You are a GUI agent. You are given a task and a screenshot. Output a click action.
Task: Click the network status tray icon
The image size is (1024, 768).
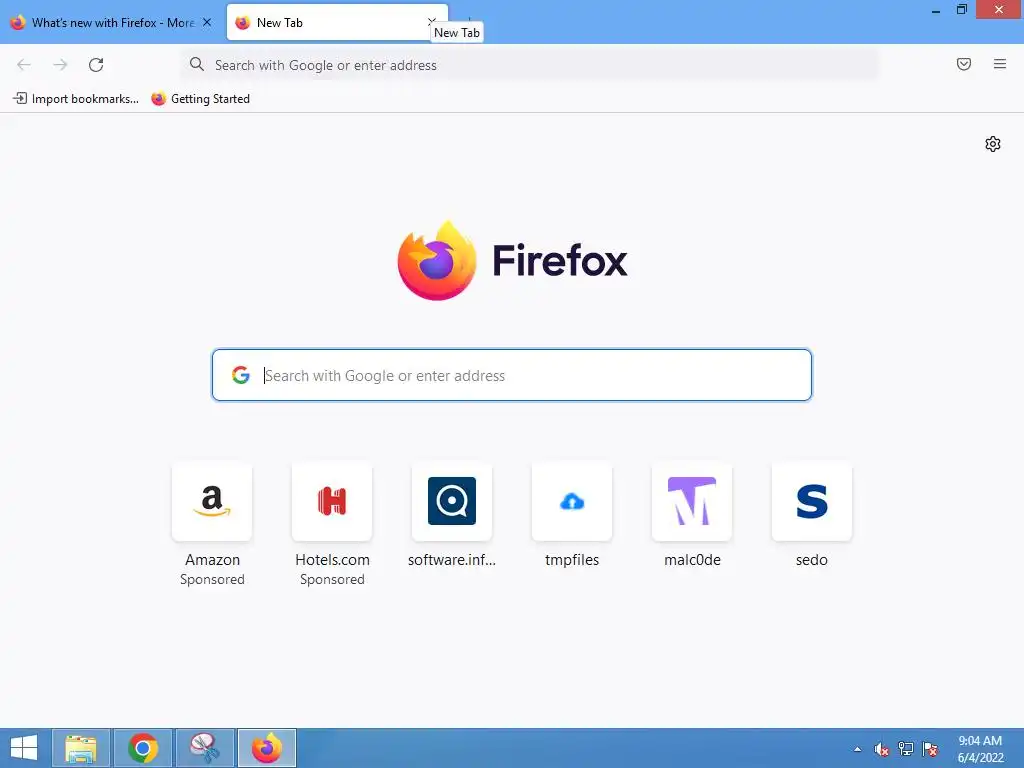(906, 749)
